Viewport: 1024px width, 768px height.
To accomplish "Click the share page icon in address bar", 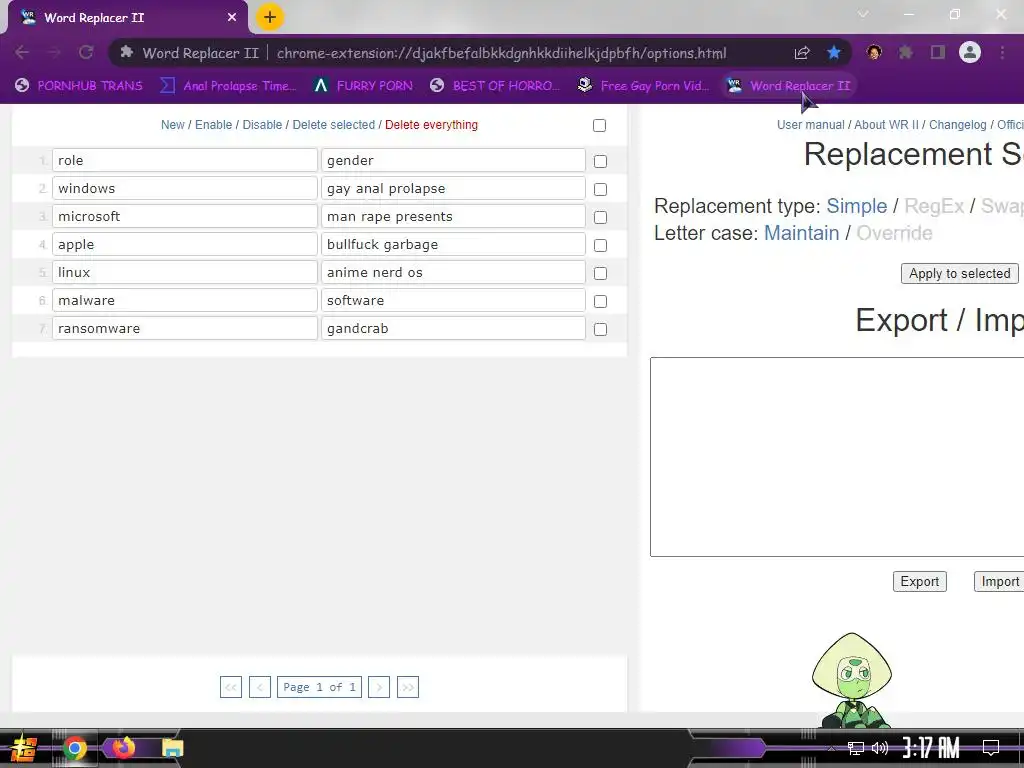I will pyautogui.click(x=802, y=53).
